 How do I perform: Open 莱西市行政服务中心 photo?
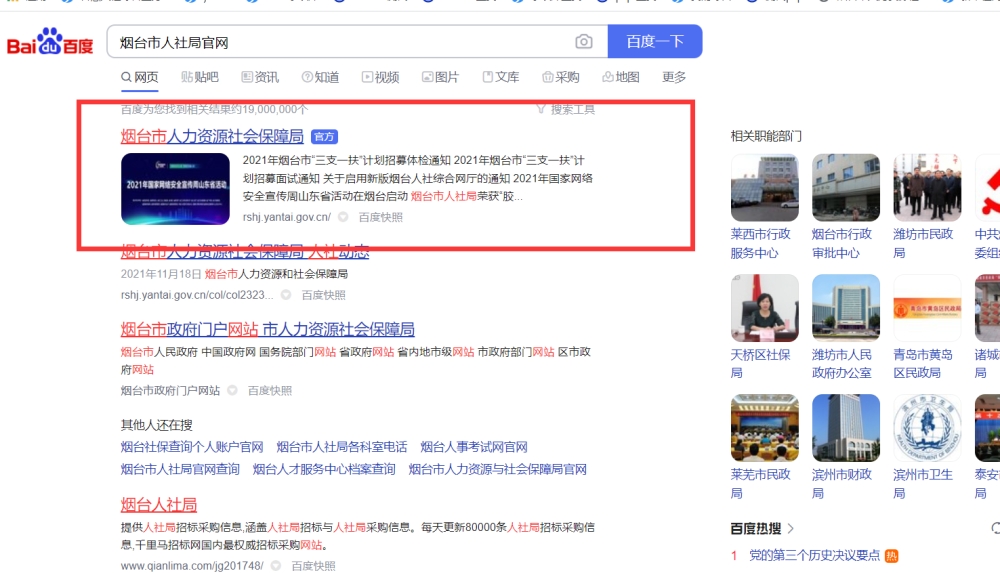point(765,188)
